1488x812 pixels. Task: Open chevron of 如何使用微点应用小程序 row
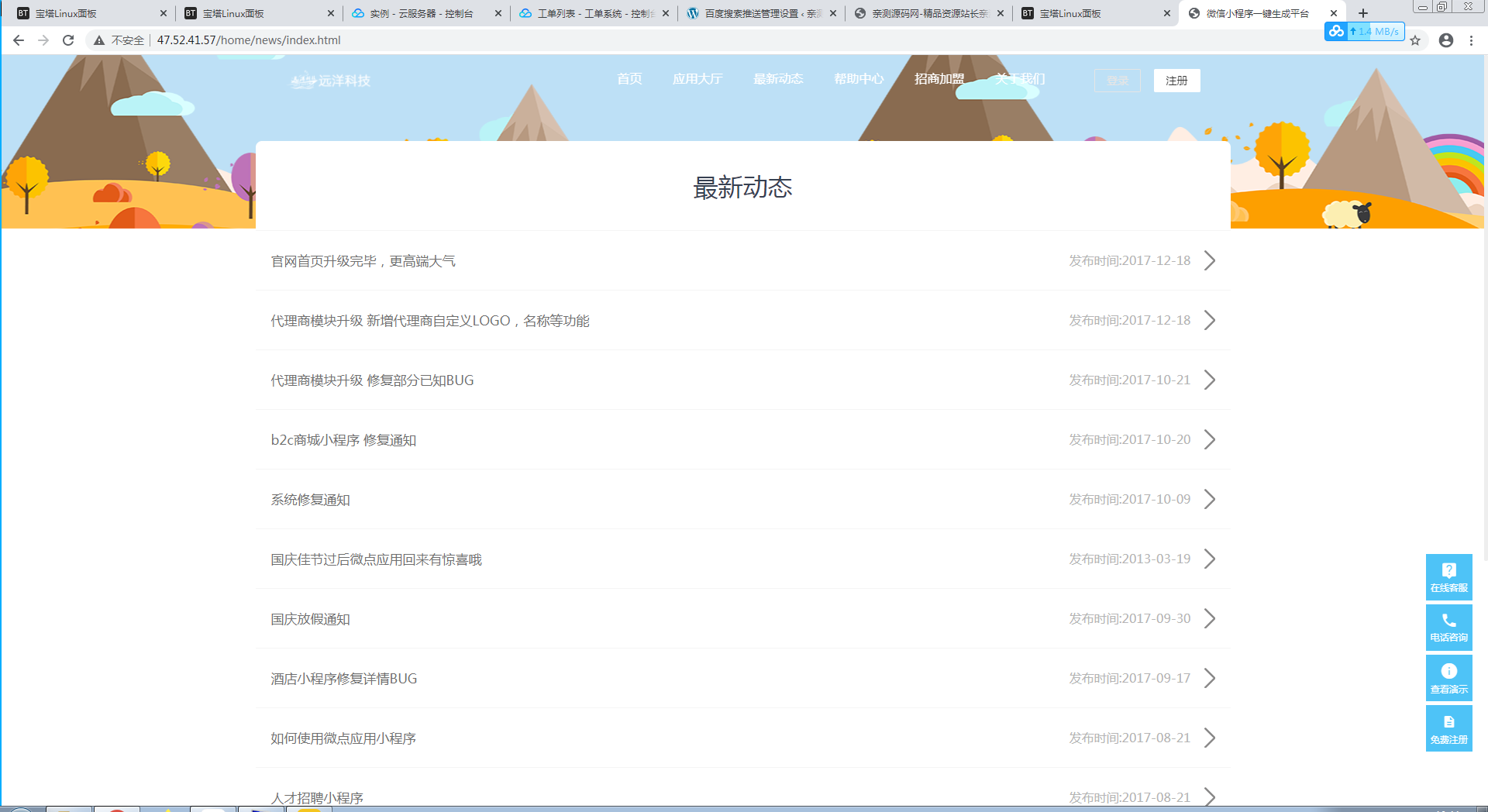tap(1210, 738)
